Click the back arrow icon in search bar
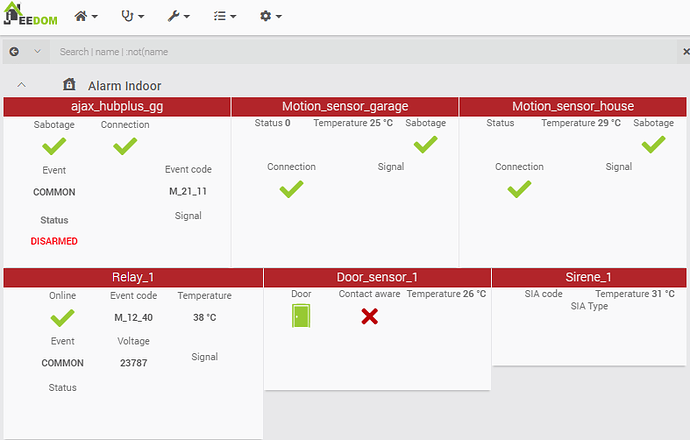The image size is (690, 440). (14, 51)
